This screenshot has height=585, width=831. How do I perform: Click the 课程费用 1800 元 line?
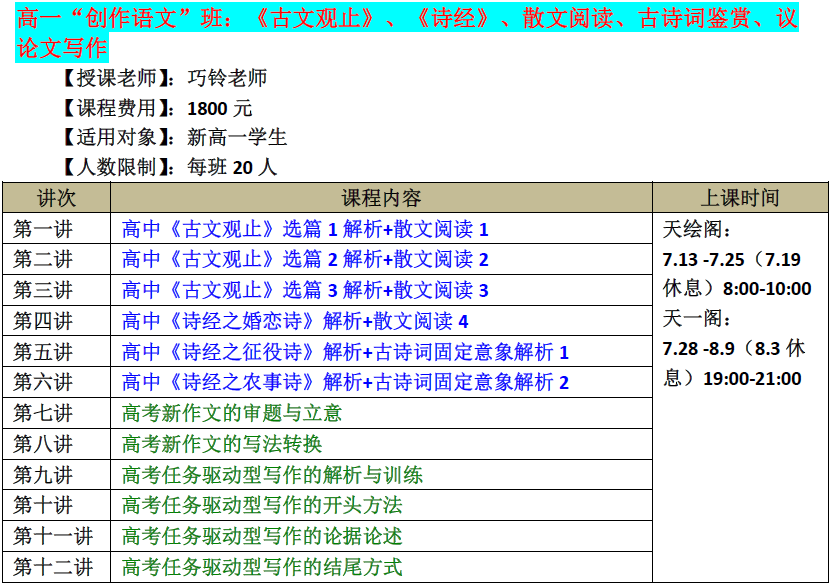pyautogui.click(x=156, y=108)
